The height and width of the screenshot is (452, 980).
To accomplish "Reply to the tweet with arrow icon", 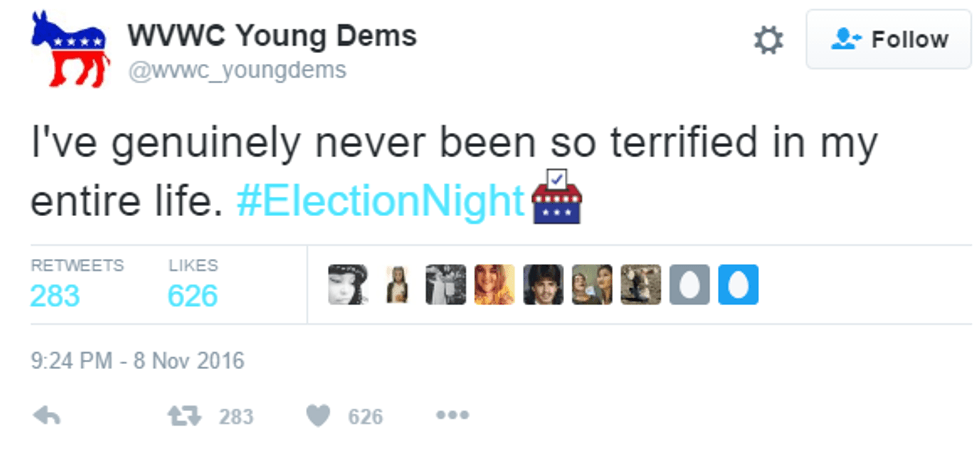I will coord(47,416).
